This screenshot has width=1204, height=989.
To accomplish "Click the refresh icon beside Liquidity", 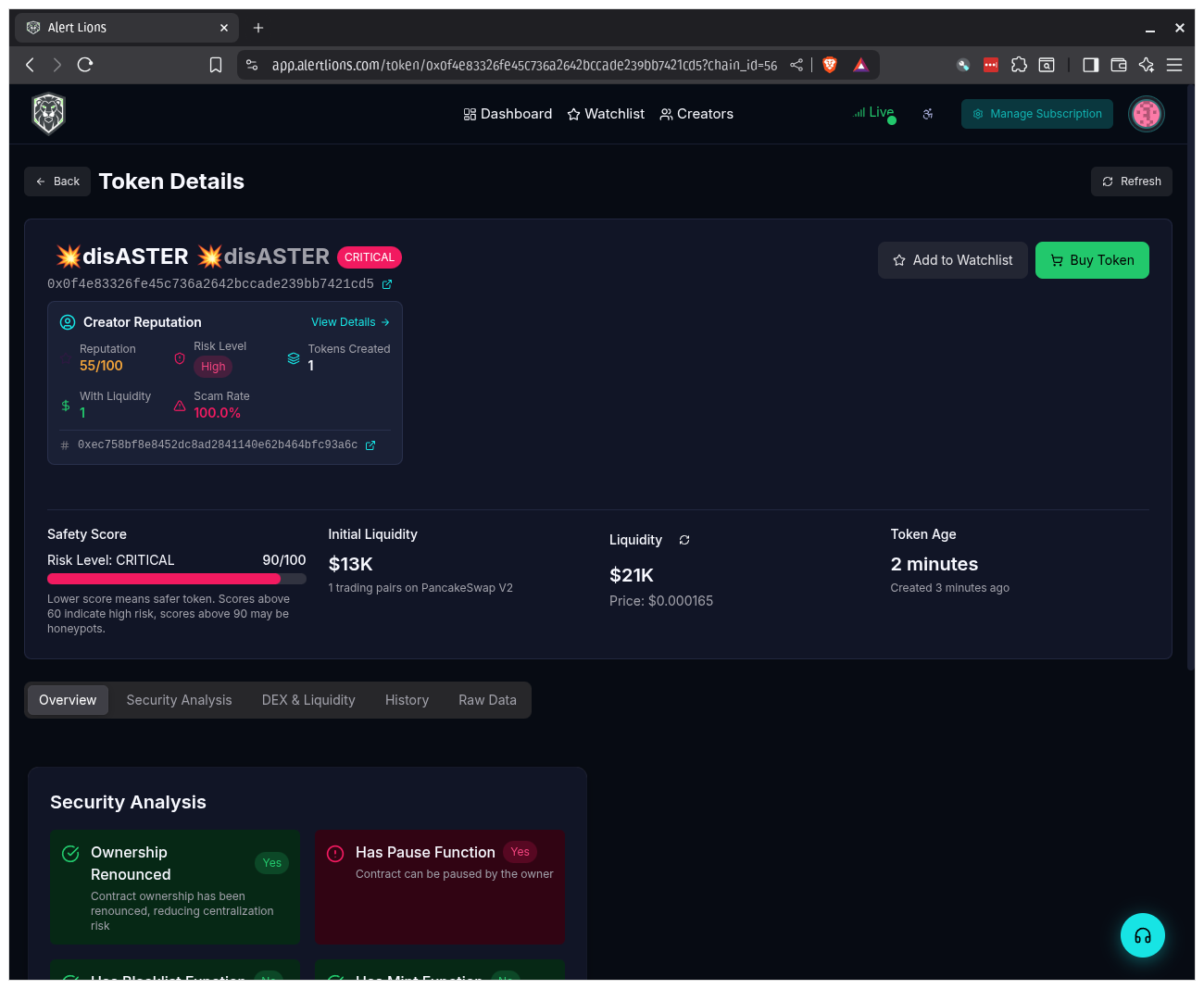I will (x=684, y=540).
